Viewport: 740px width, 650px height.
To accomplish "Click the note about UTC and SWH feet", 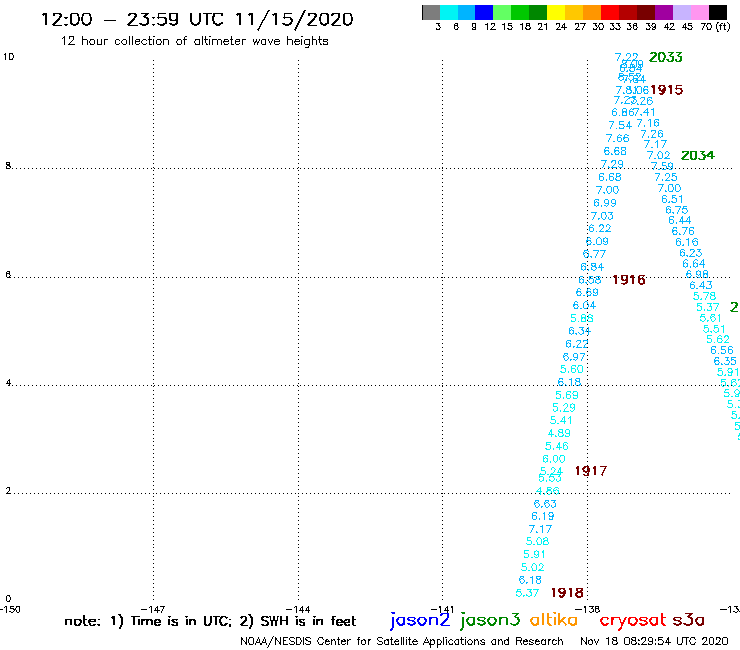I will [210, 621].
